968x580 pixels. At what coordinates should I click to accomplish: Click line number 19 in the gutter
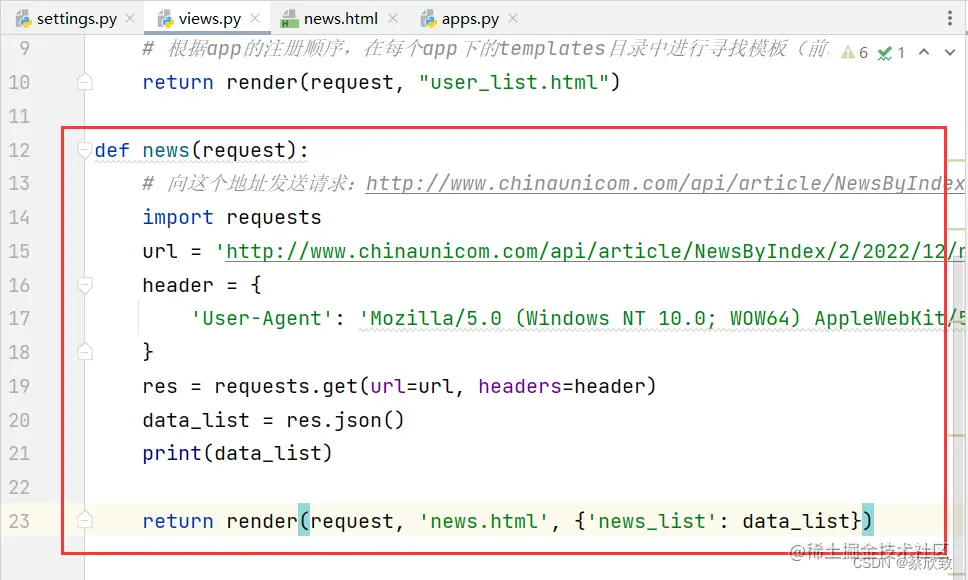[x=19, y=386]
